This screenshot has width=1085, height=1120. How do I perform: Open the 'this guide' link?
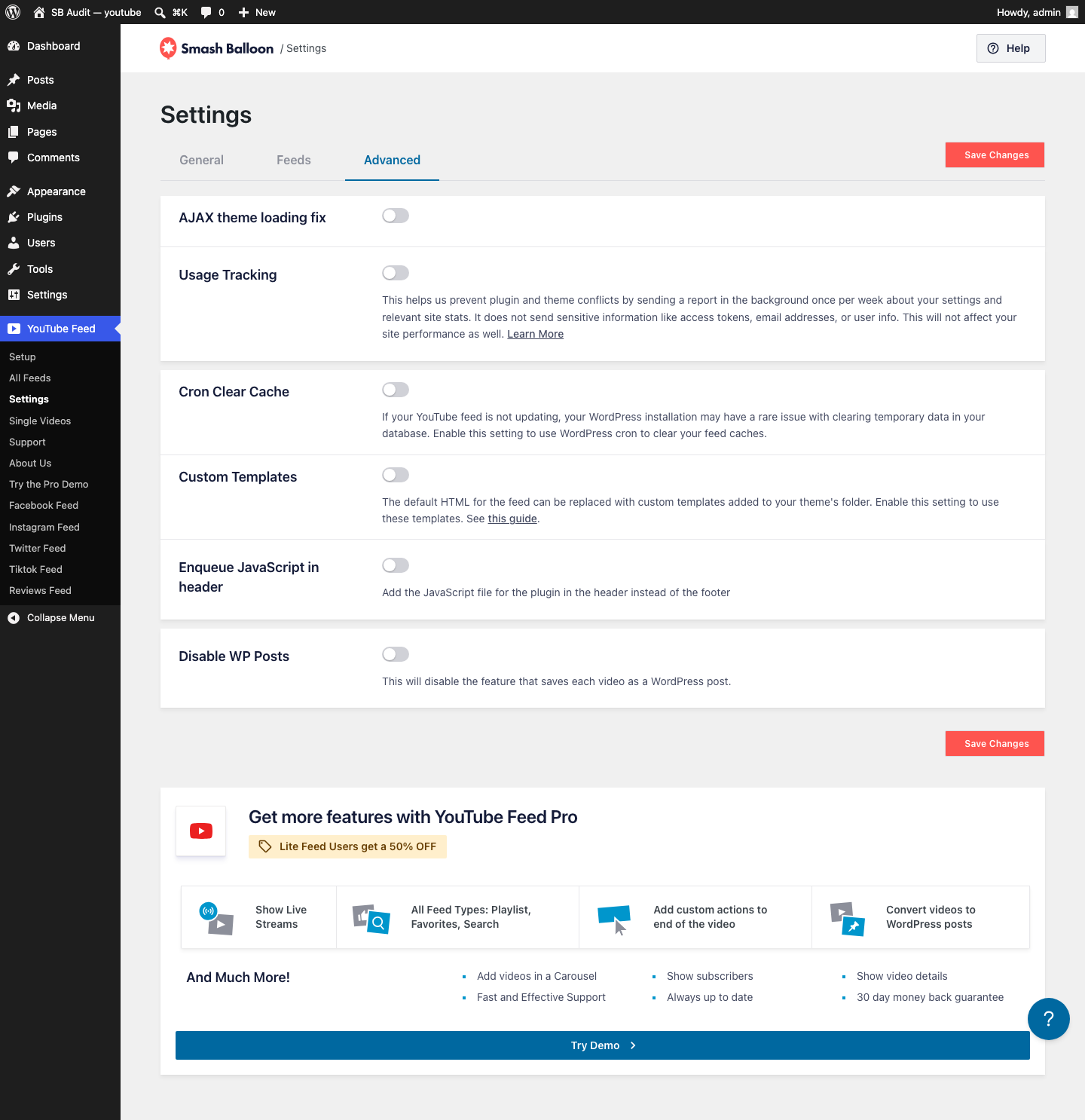coord(512,519)
